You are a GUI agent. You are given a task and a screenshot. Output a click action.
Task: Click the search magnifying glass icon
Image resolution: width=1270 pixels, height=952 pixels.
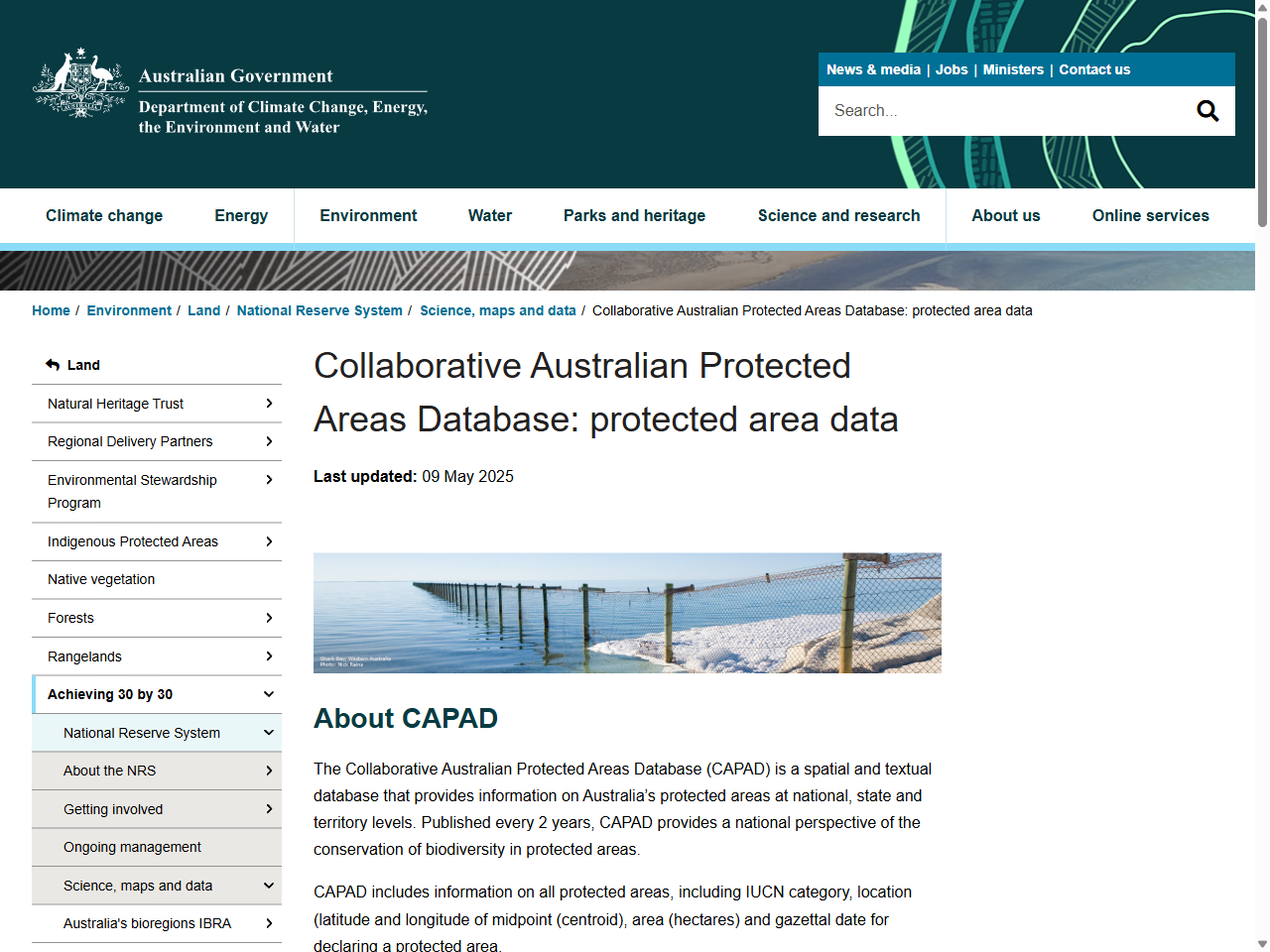click(x=1206, y=110)
